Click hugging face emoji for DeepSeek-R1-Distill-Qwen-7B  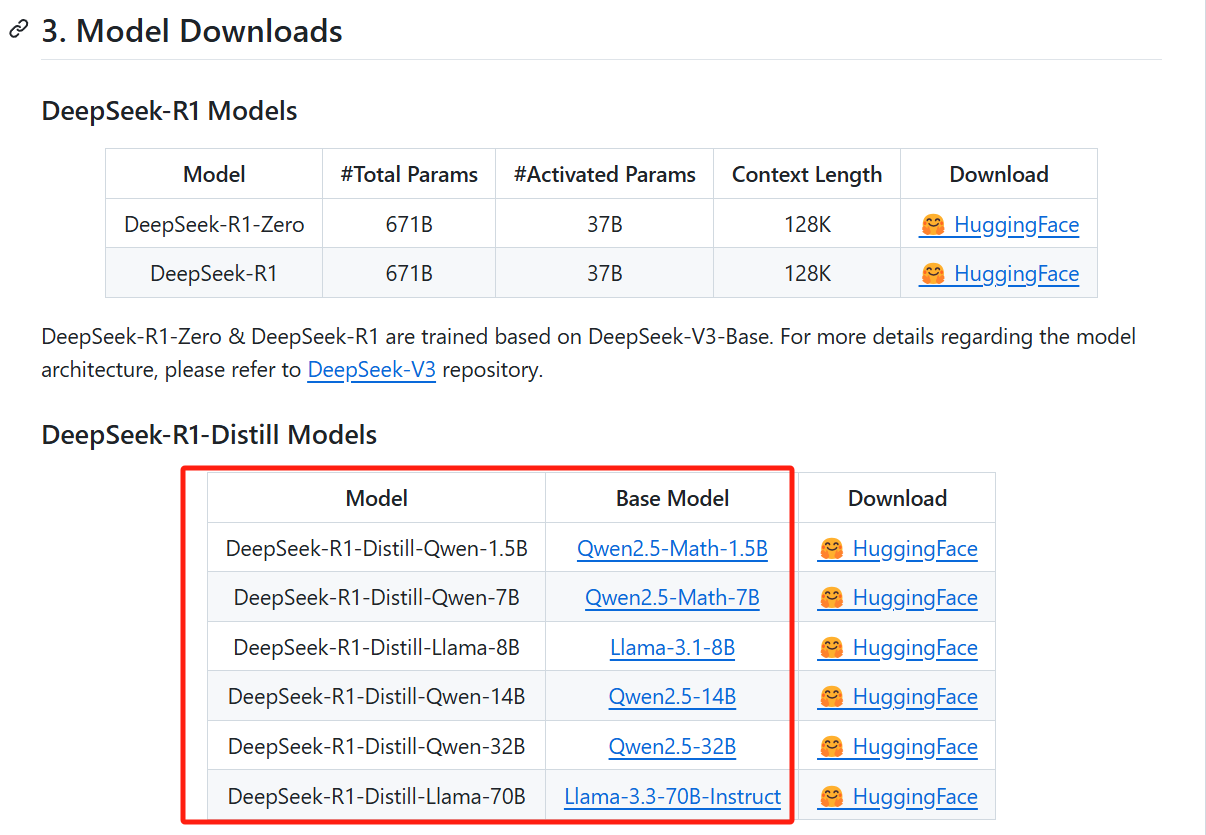(x=831, y=598)
